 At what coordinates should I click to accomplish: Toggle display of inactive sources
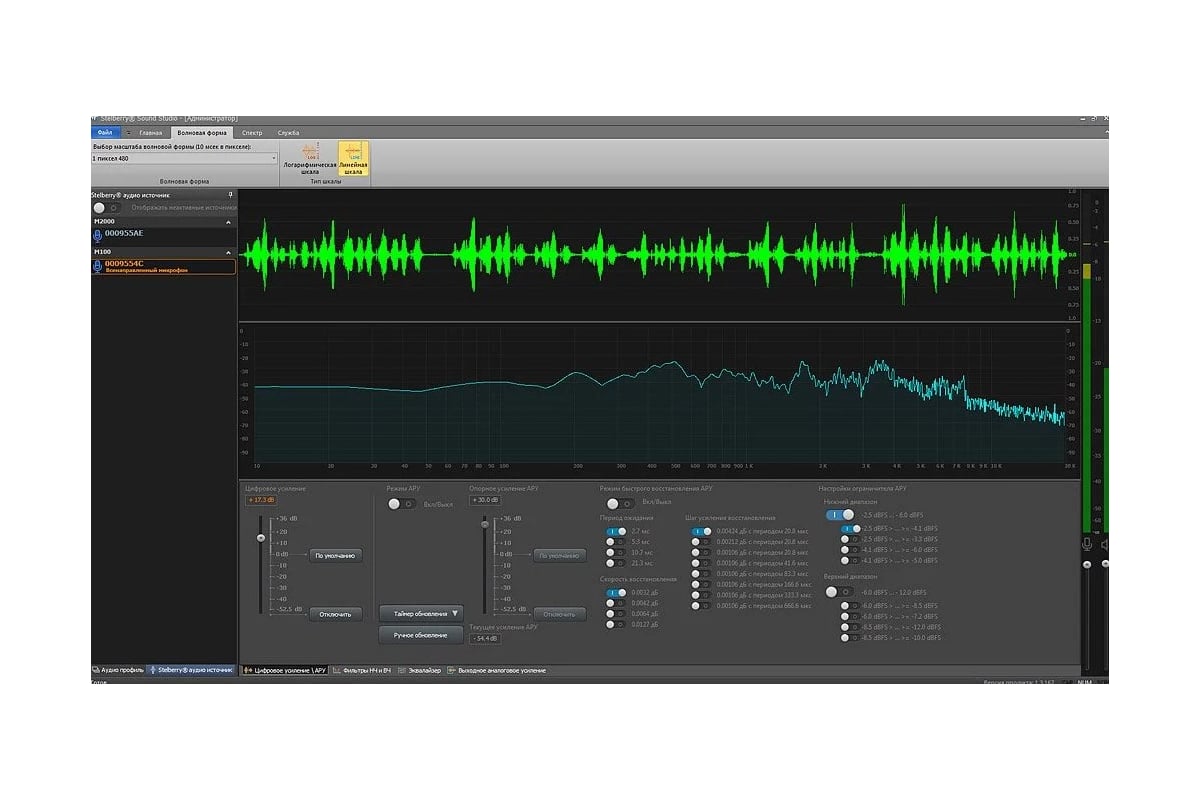click(105, 208)
